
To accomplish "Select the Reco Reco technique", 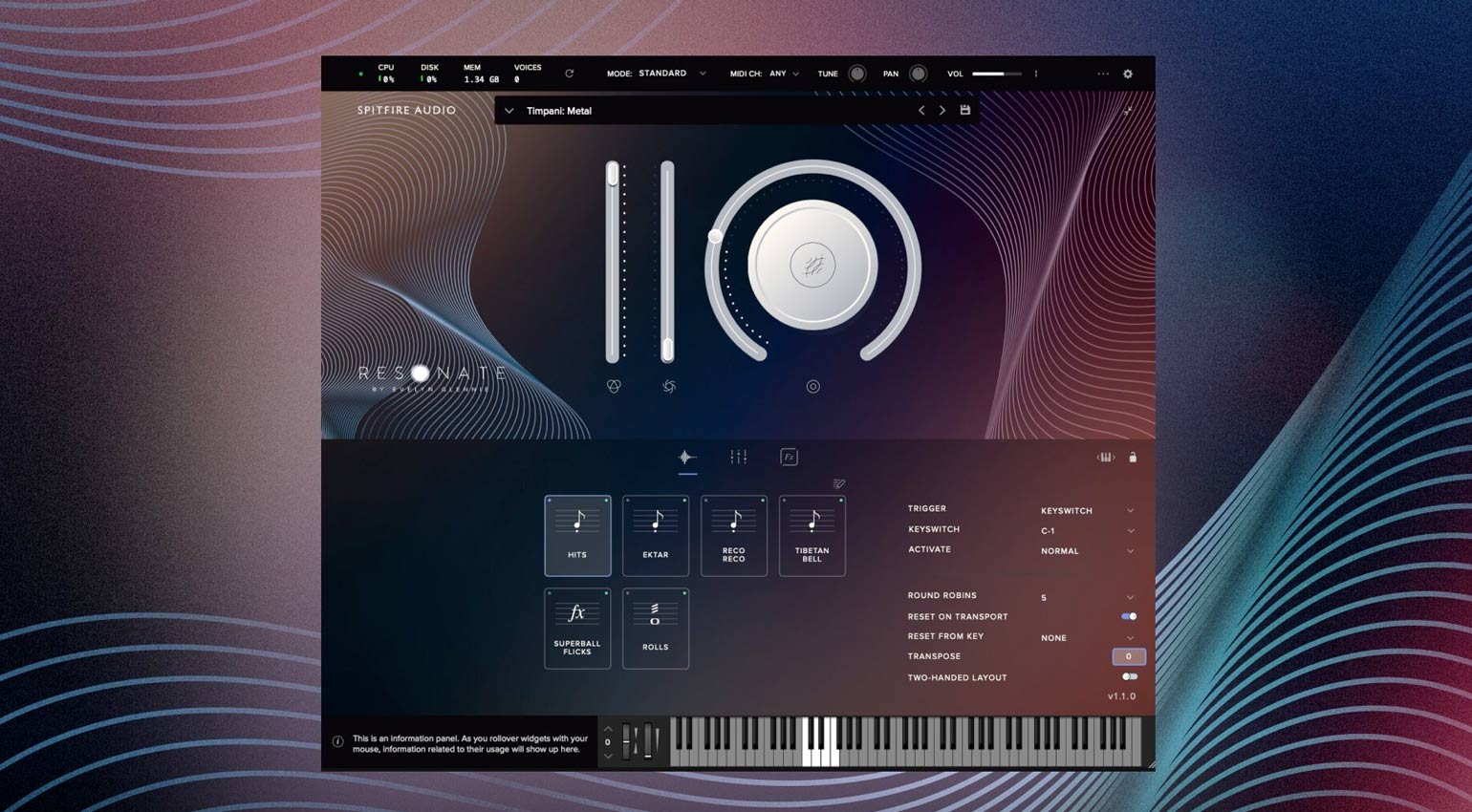I will click(734, 536).
